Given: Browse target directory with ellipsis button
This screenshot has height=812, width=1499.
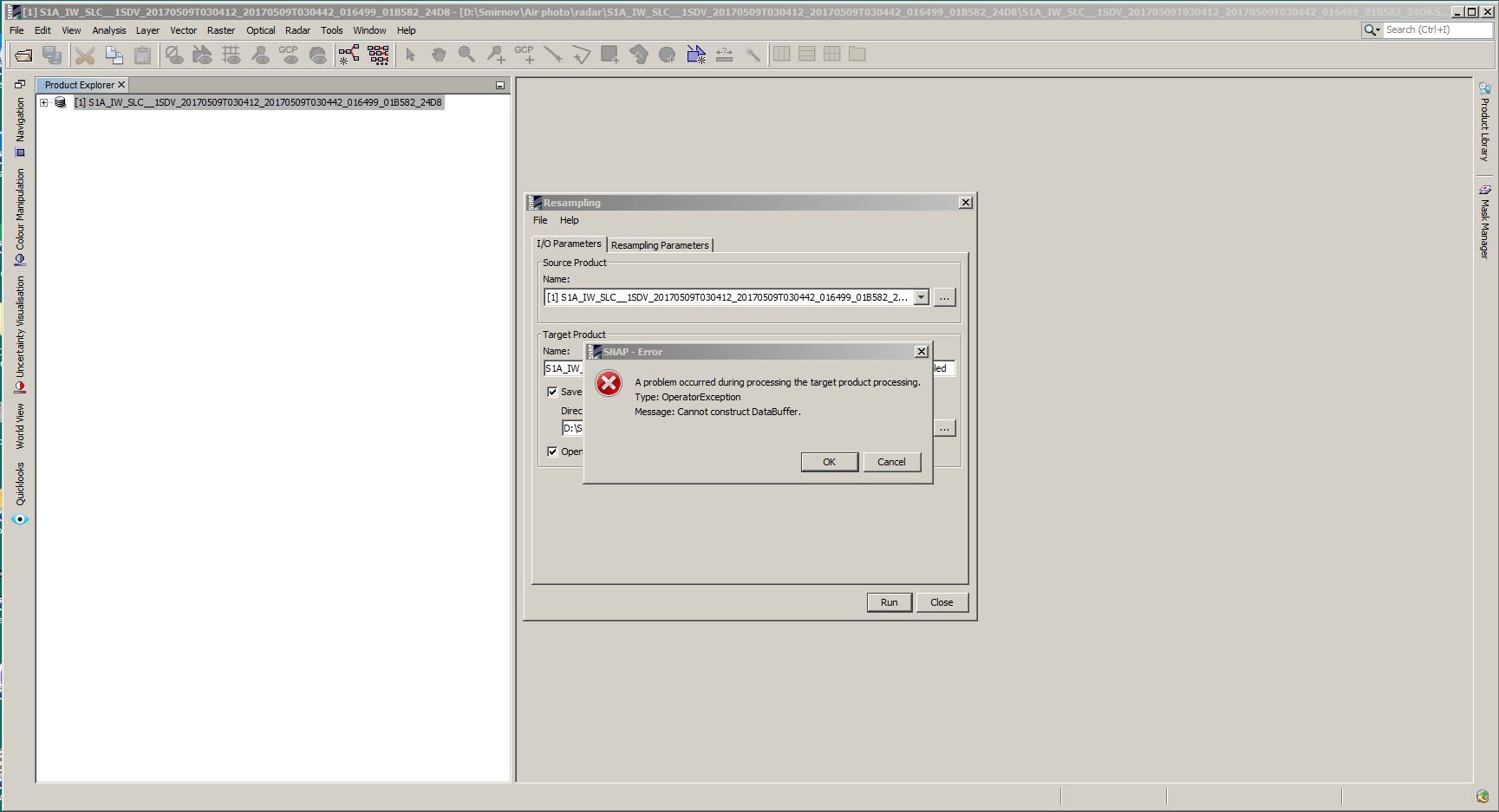Looking at the screenshot, I should point(944,428).
